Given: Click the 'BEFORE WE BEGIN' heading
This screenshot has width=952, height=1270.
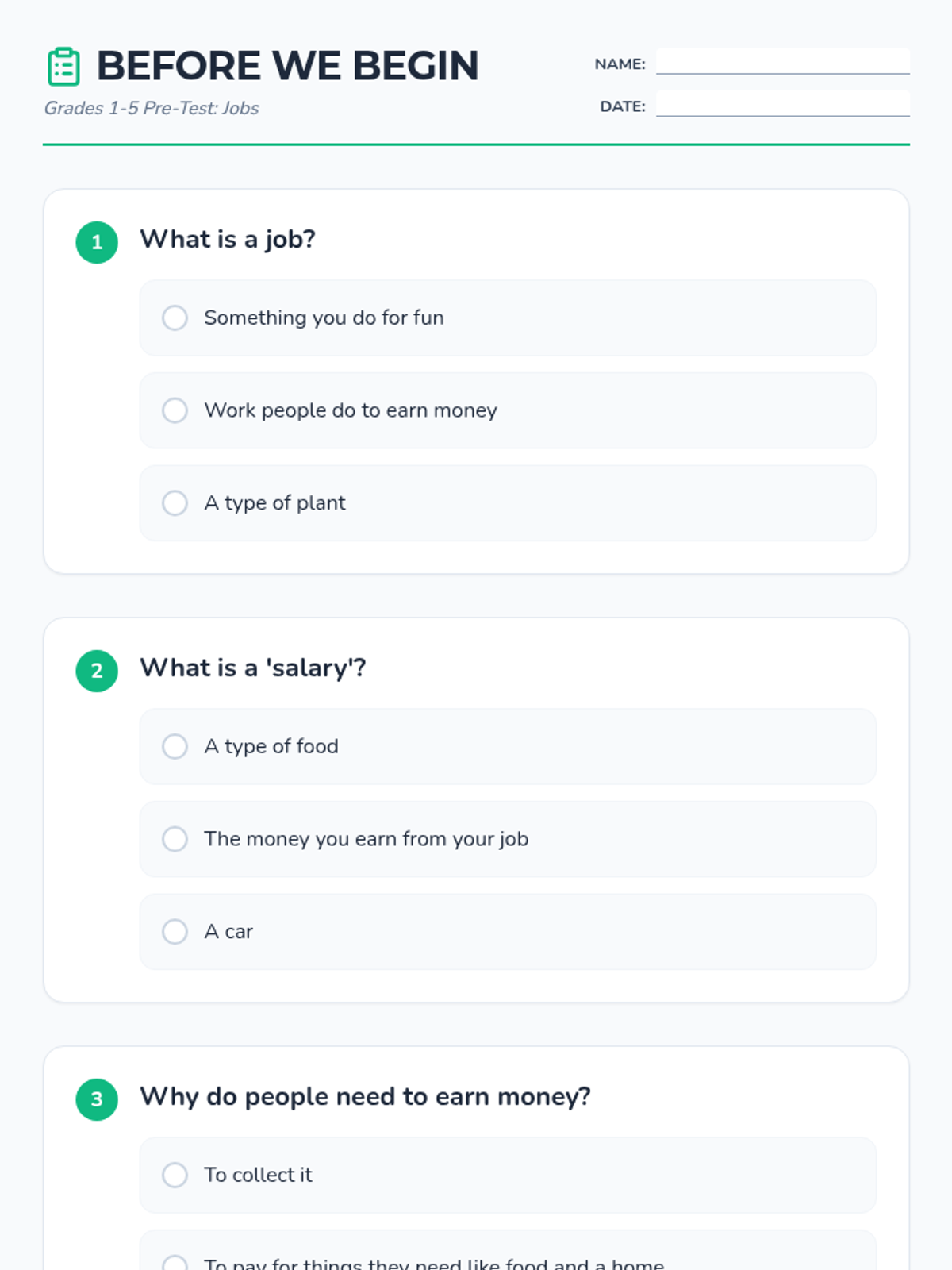Looking at the screenshot, I should 287,66.
